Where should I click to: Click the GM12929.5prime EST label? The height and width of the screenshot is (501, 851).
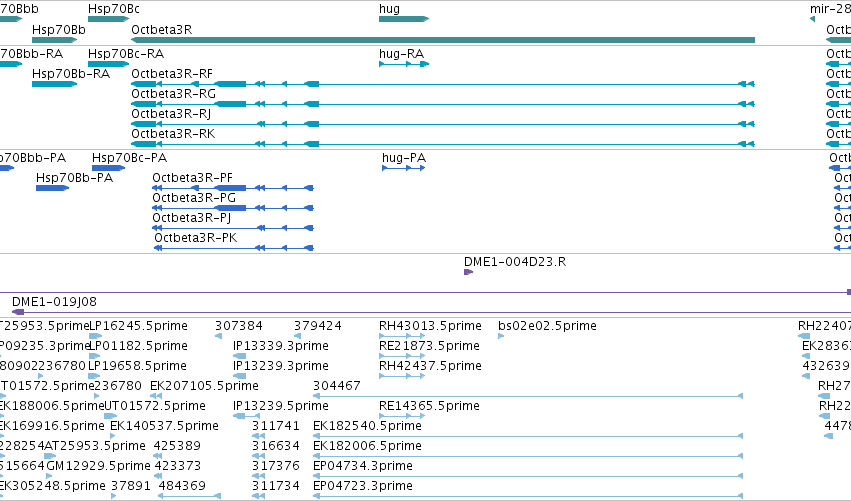(98, 466)
